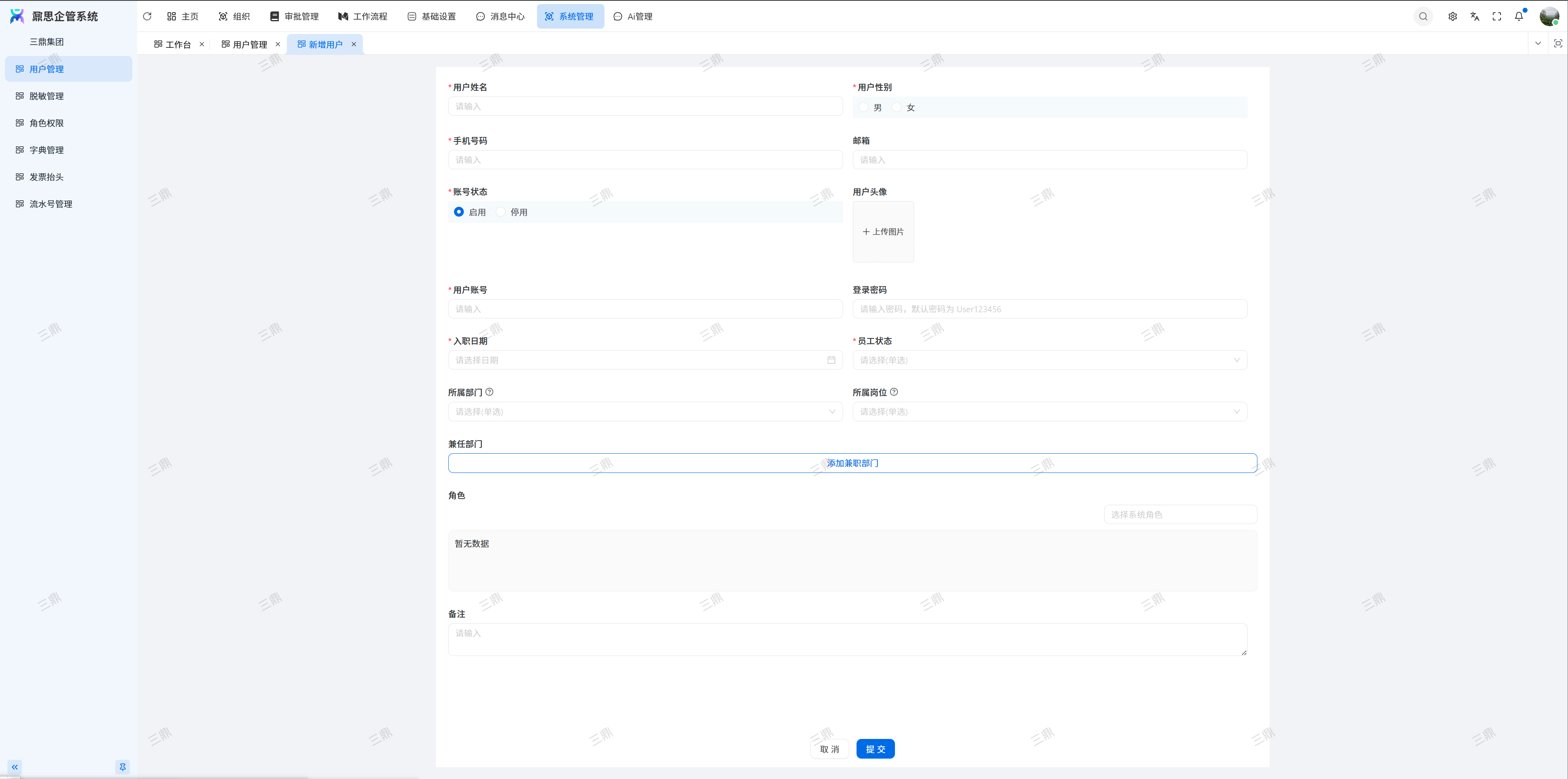
Task: Open the 审批管理 top menu
Action: pos(295,16)
